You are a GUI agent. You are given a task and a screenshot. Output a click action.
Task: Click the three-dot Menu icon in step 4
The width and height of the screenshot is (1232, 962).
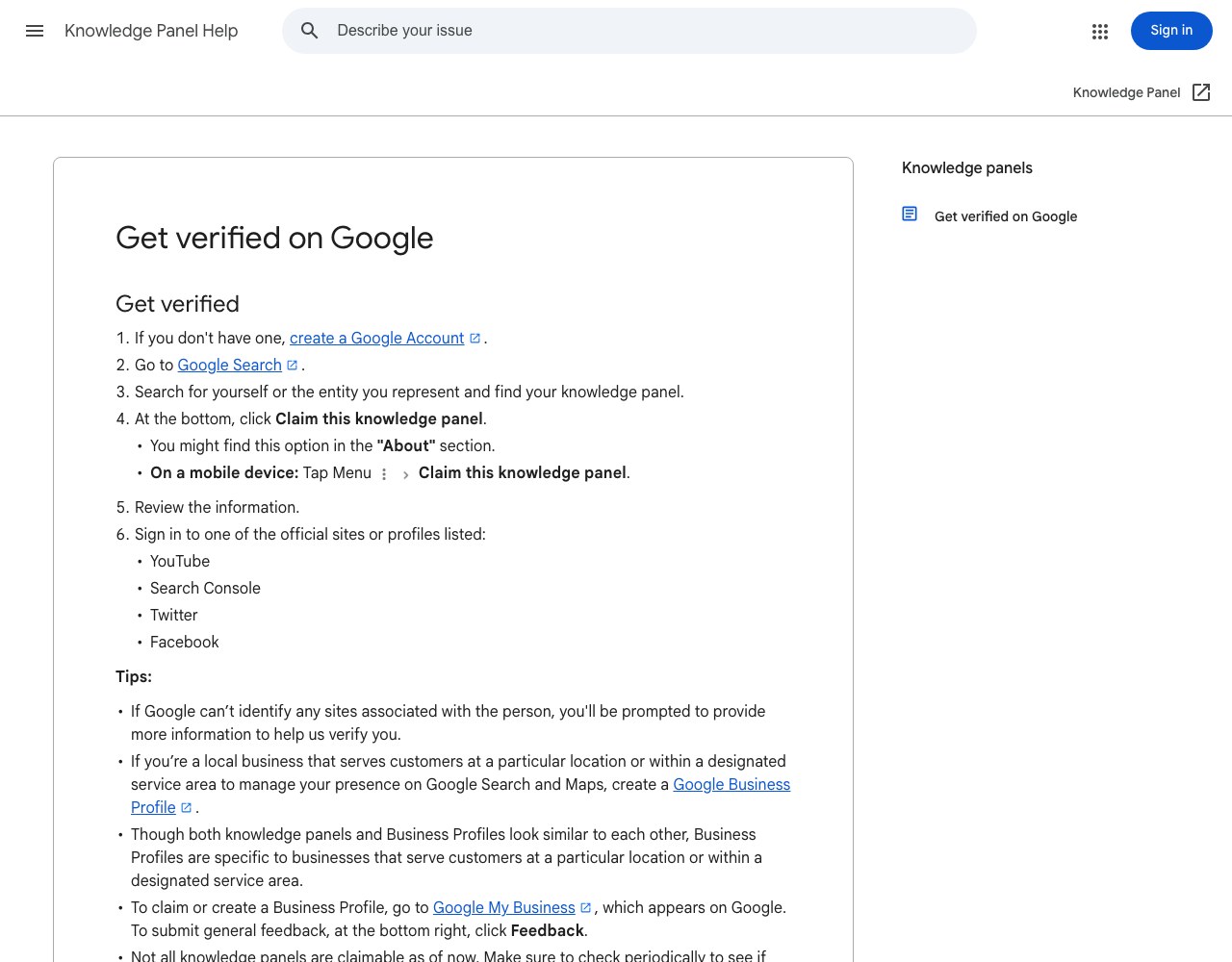[x=384, y=474]
